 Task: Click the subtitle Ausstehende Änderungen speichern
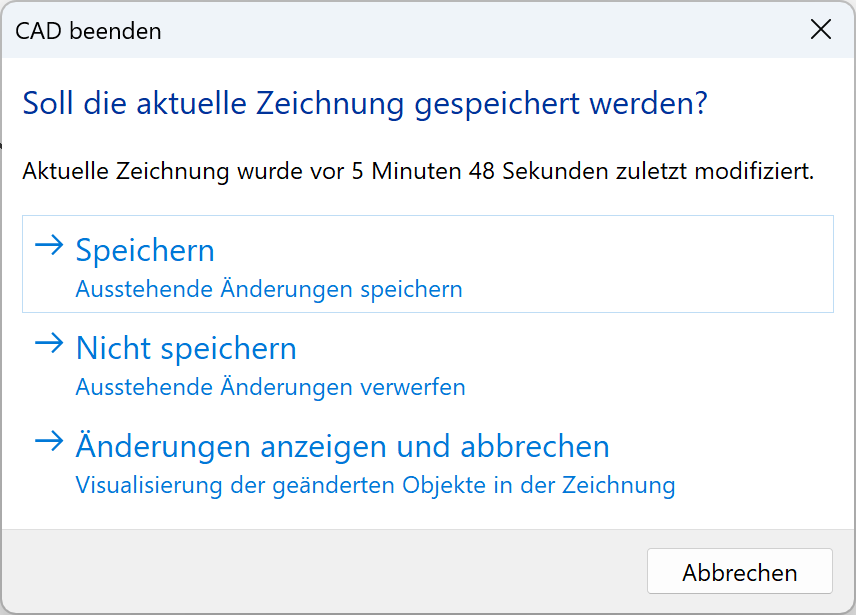269,289
